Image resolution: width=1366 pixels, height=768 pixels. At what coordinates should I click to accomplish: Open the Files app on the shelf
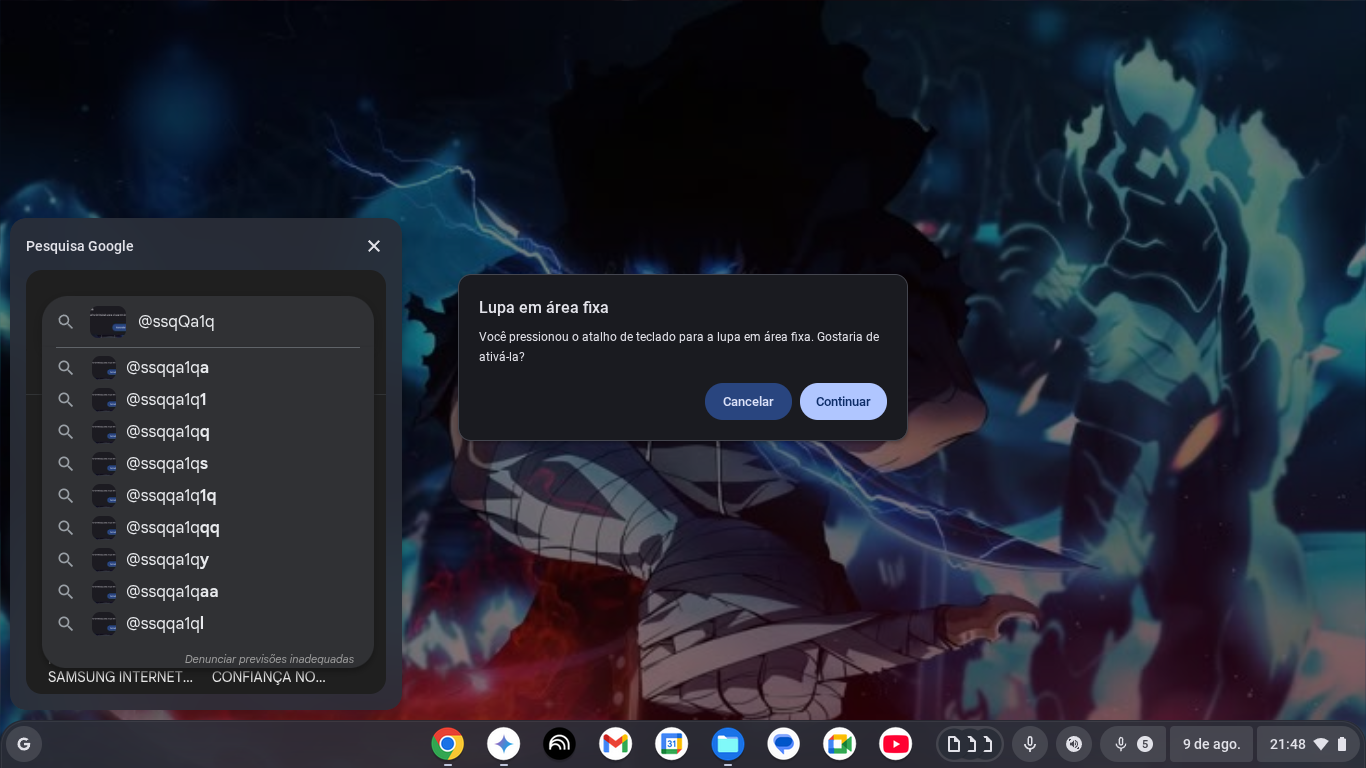point(728,744)
